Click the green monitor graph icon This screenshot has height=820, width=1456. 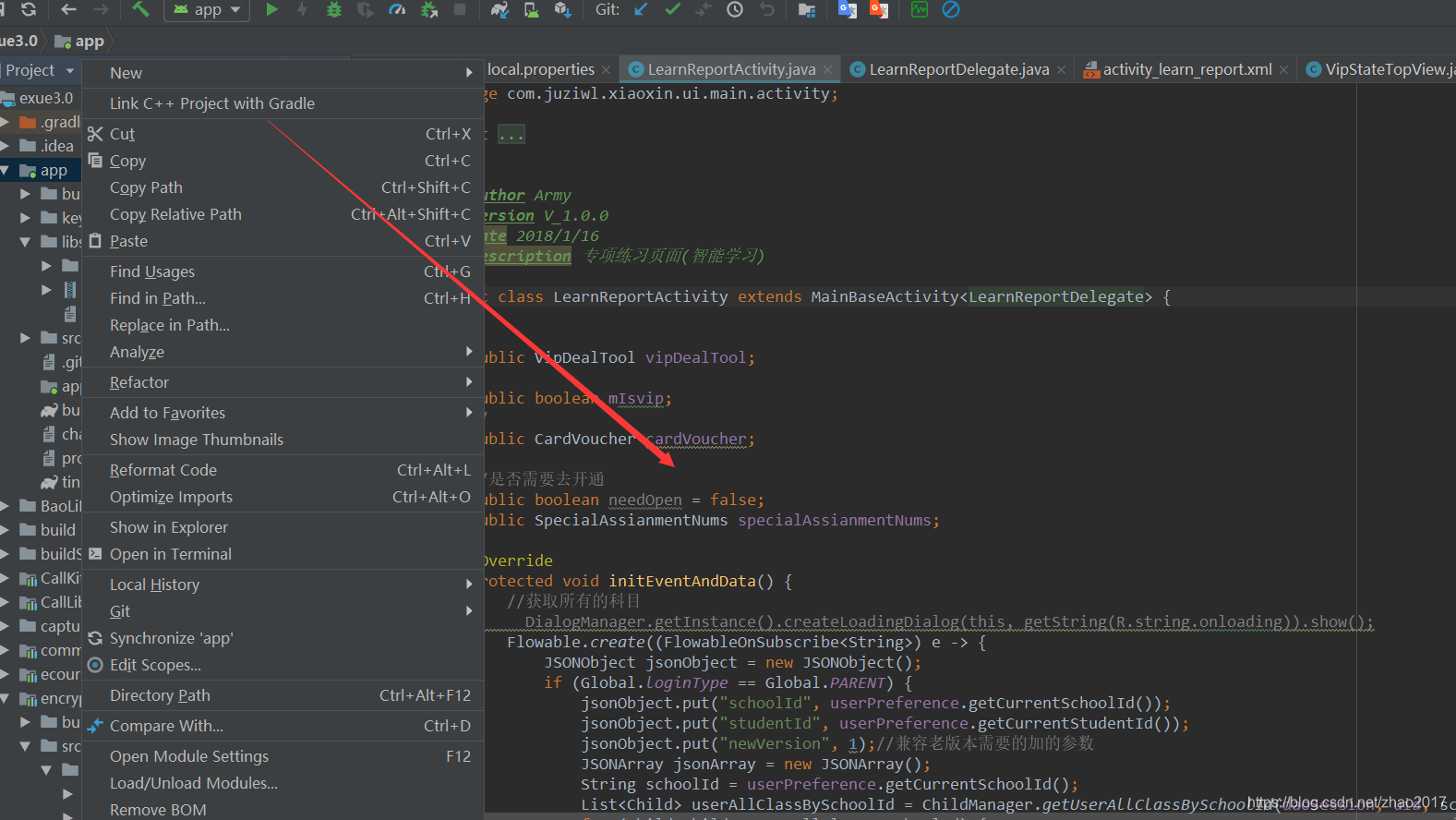click(920, 9)
